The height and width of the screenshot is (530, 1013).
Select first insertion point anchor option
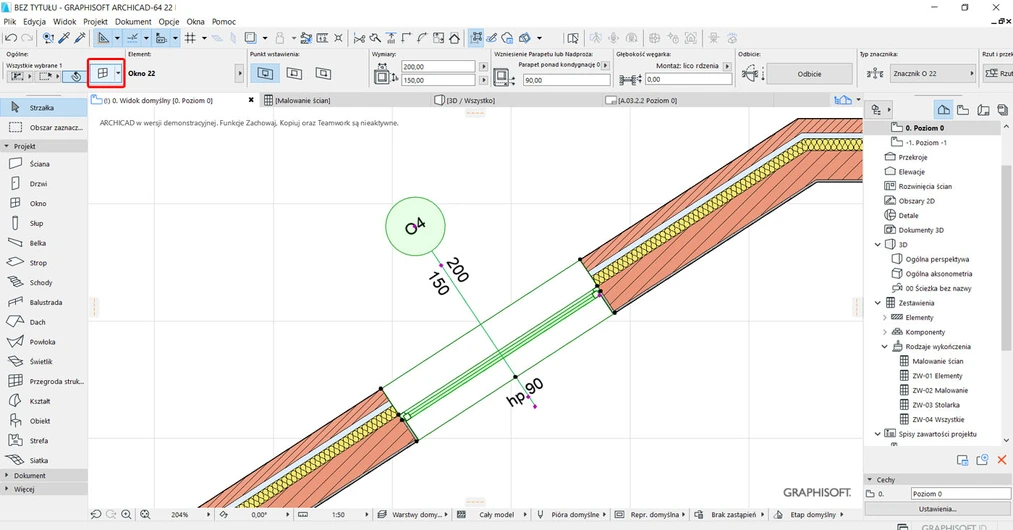point(265,73)
